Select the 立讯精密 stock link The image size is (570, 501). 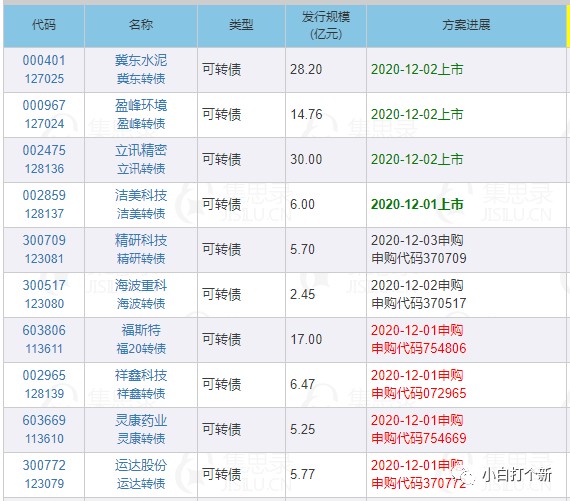(x=141, y=151)
